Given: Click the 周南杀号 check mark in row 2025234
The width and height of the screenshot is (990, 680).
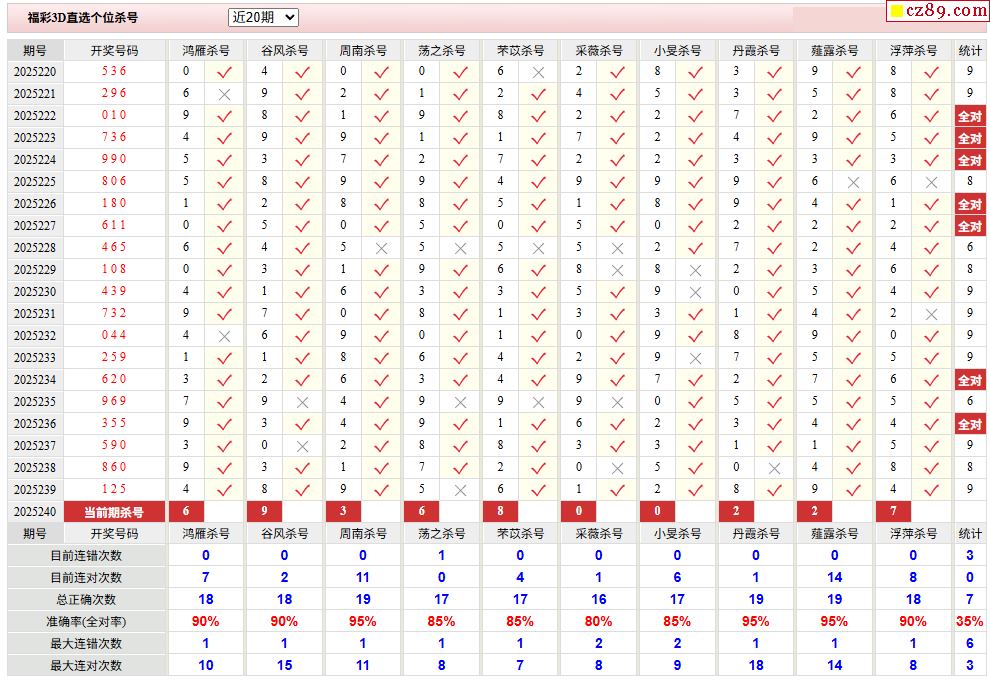Looking at the screenshot, I should pyautogui.click(x=381, y=381).
